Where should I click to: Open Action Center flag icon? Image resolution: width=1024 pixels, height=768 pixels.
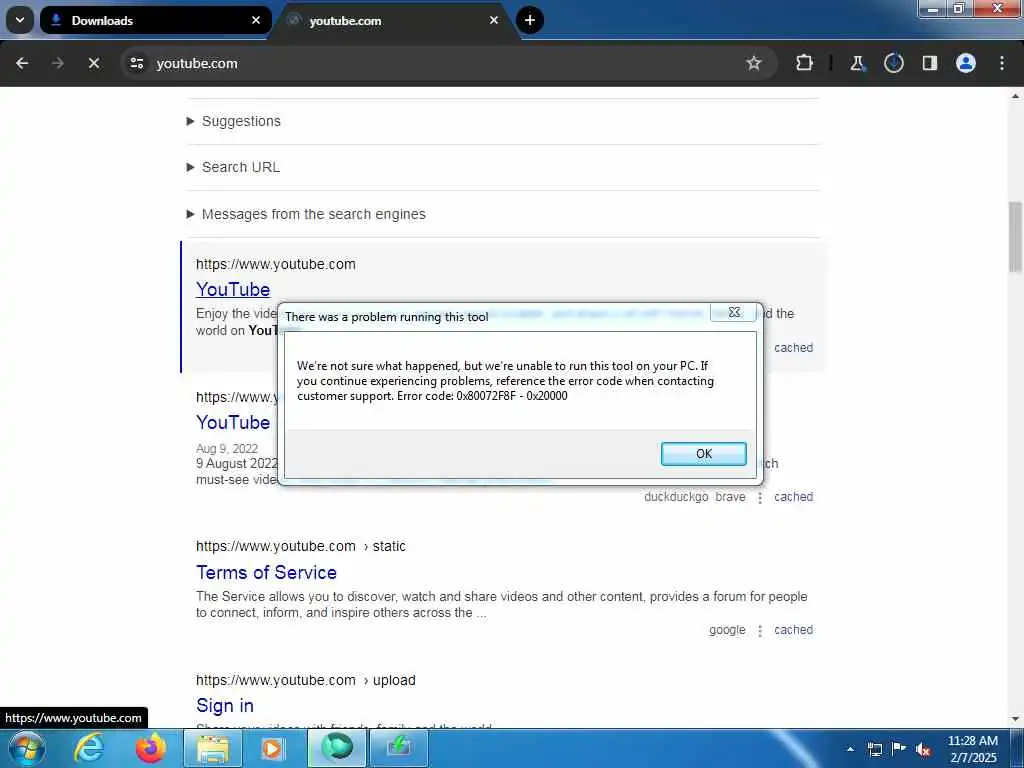pyautogui.click(x=899, y=749)
